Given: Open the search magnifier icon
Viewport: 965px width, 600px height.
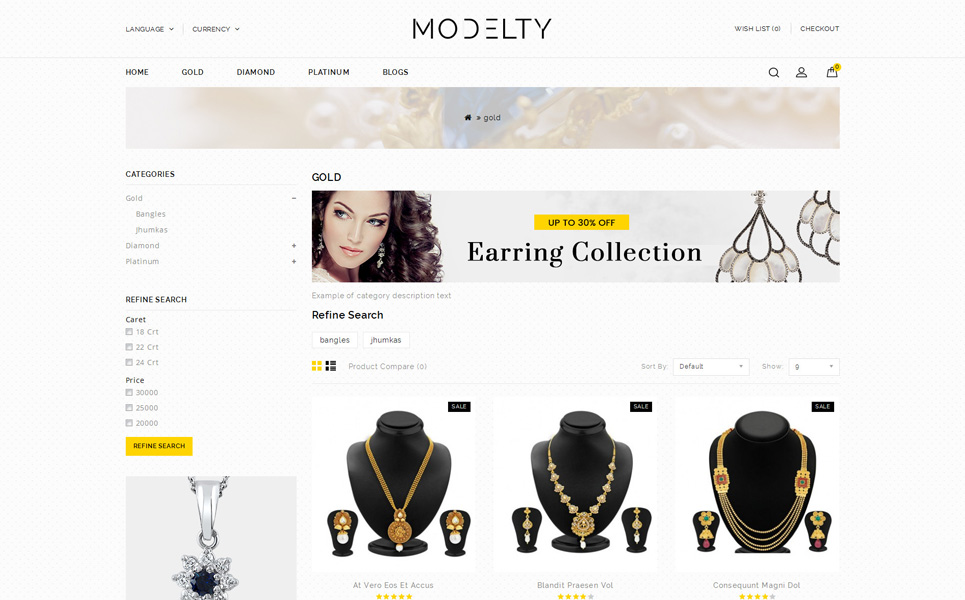Looking at the screenshot, I should (x=774, y=73).
